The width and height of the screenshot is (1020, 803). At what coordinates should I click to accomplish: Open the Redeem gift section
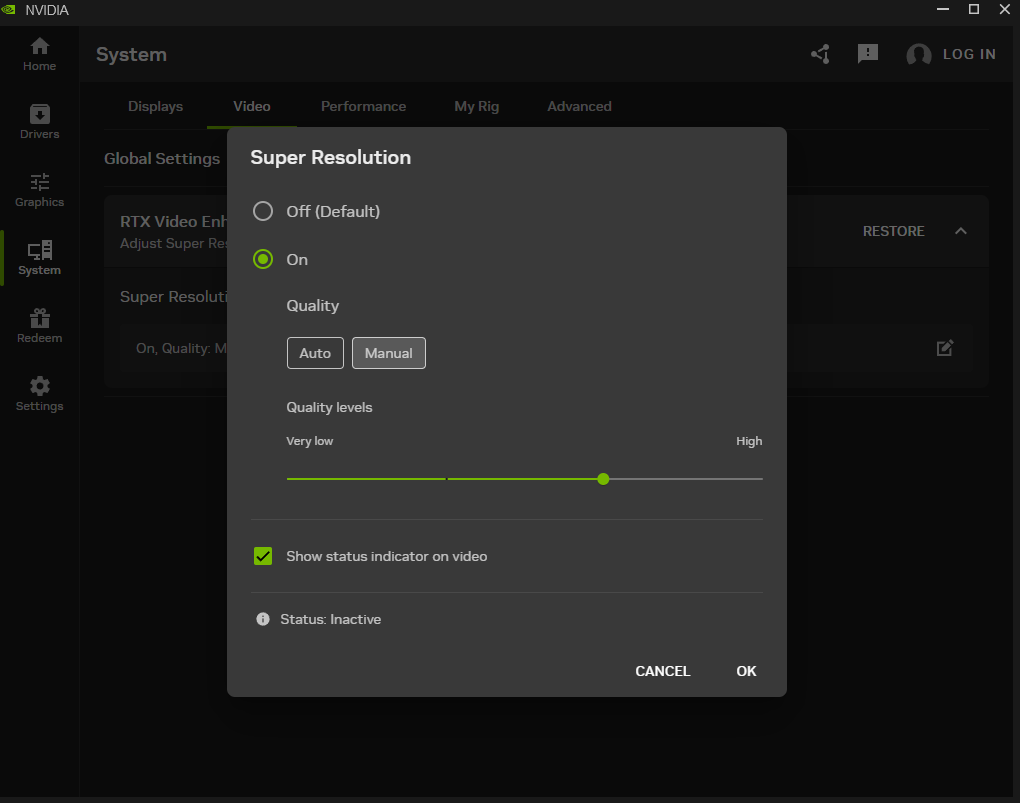39,326
